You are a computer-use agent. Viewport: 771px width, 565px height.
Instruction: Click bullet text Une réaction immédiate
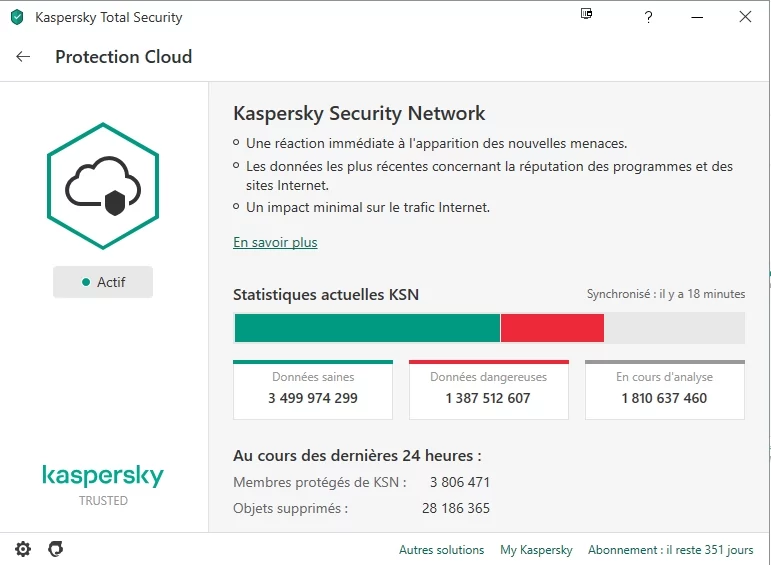[x=437, y=144]
